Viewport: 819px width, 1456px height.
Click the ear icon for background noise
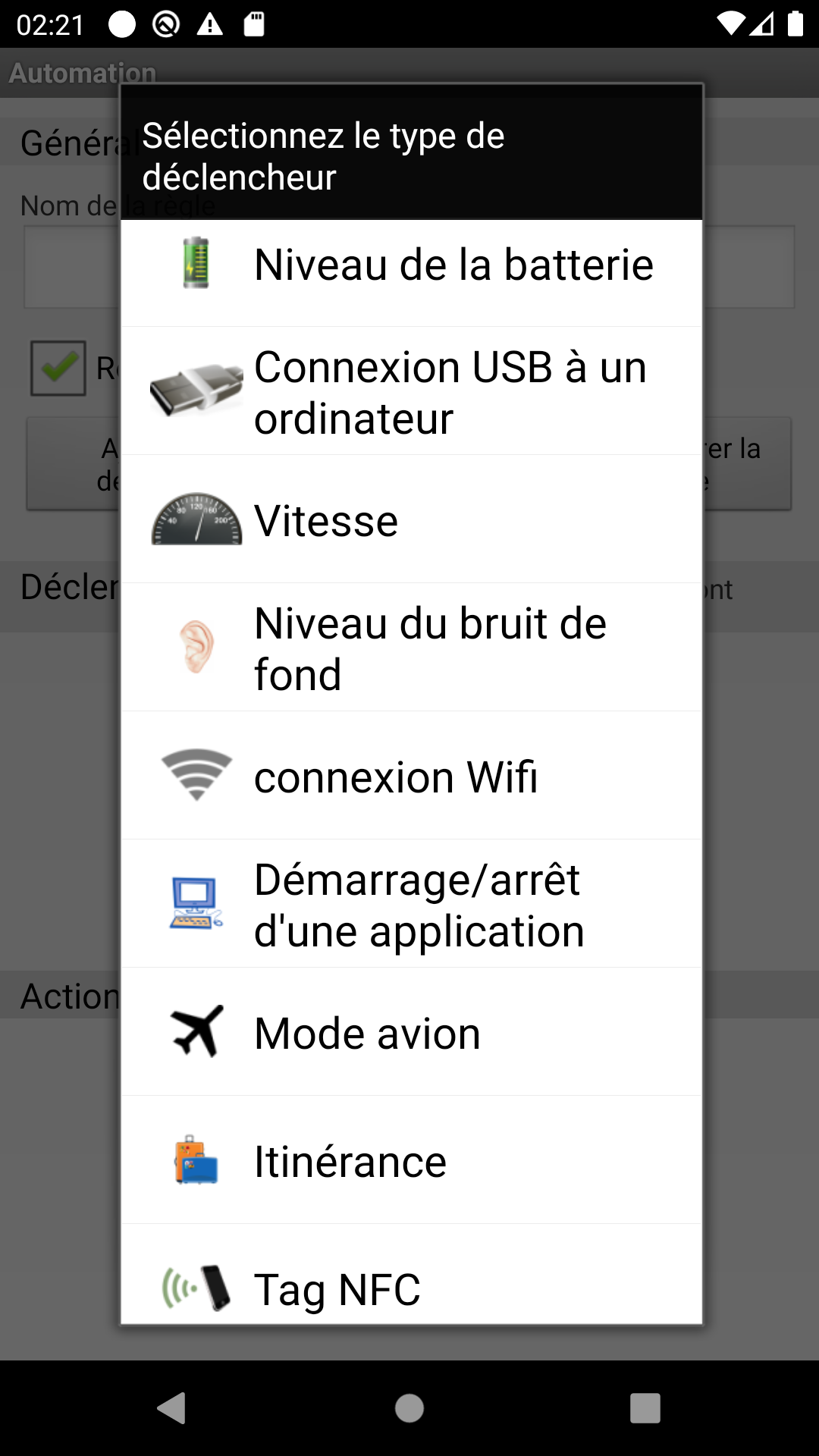click(x=196, y=647)
